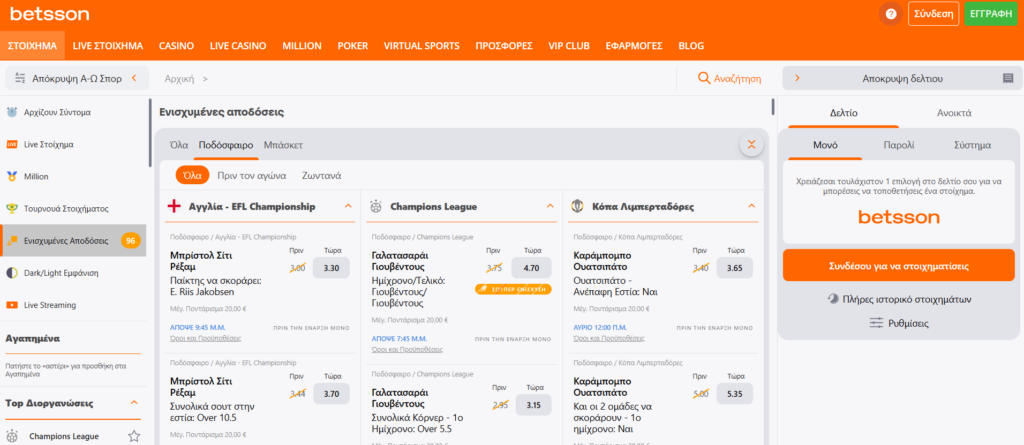
Task: Click the search magnifier icon
Action: [x=704, y=78]
